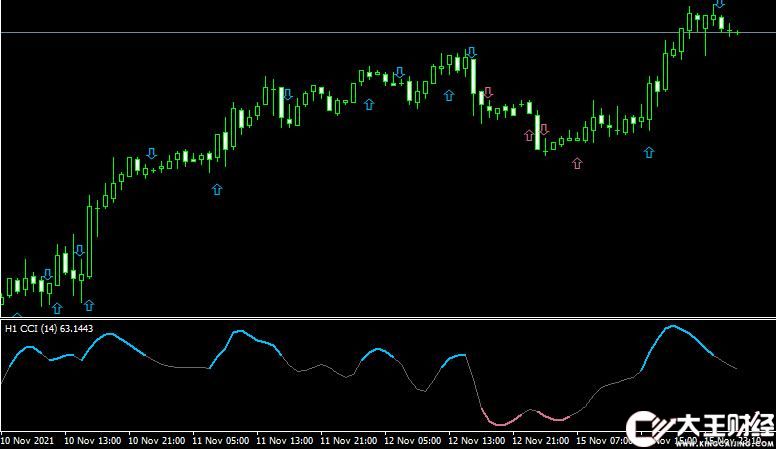Select the blue down arrow at the chart's highest peak
776x449 pixels.
(720, 3)
